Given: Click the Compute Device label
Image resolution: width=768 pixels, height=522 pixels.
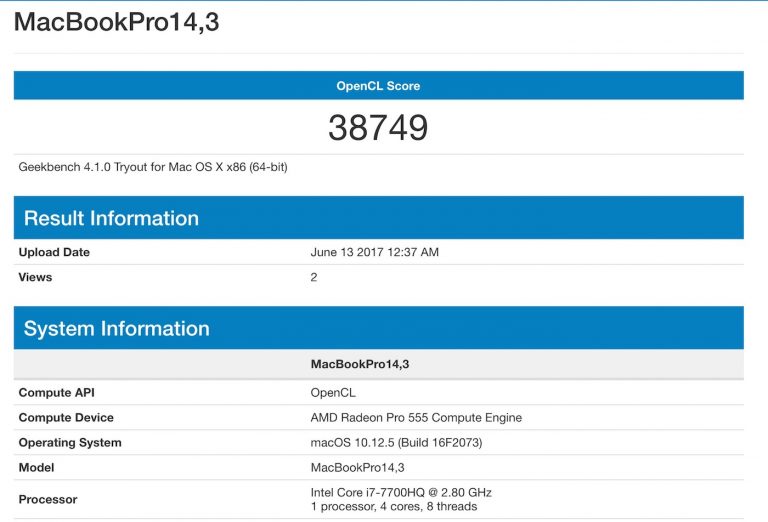Looking at the screenshot, I should (x=66, y=418).
